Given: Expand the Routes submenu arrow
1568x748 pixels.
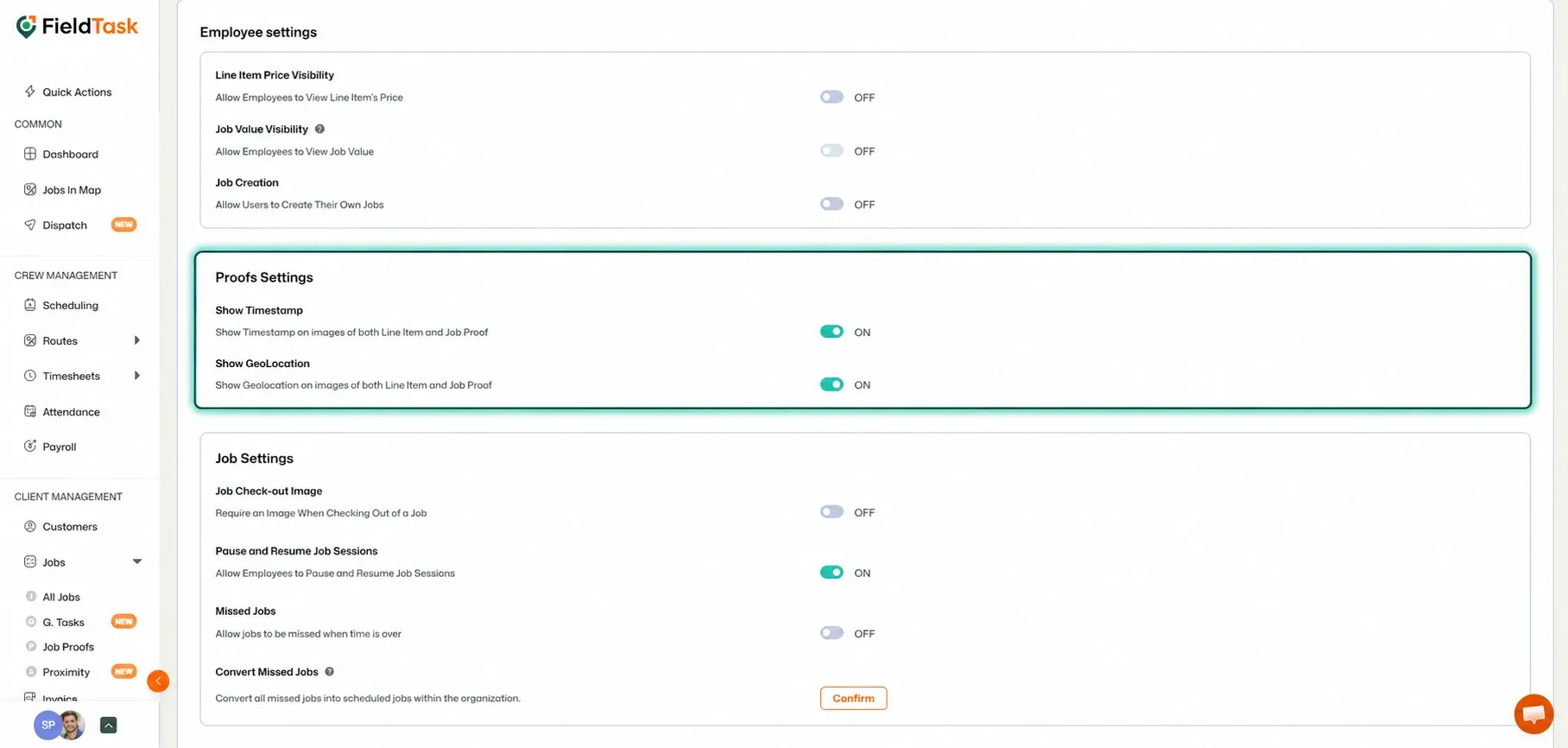Looking at the screenshot, I should point(137,340).
